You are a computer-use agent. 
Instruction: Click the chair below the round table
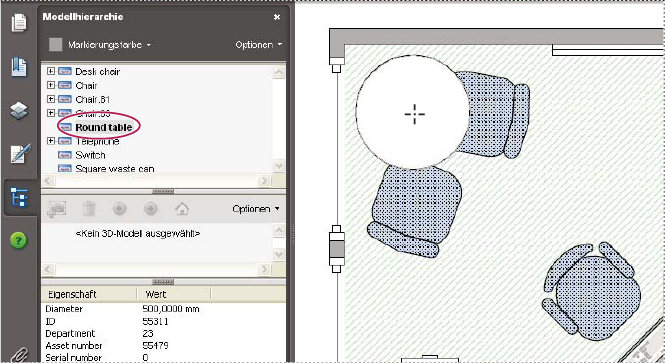(414, 211)
